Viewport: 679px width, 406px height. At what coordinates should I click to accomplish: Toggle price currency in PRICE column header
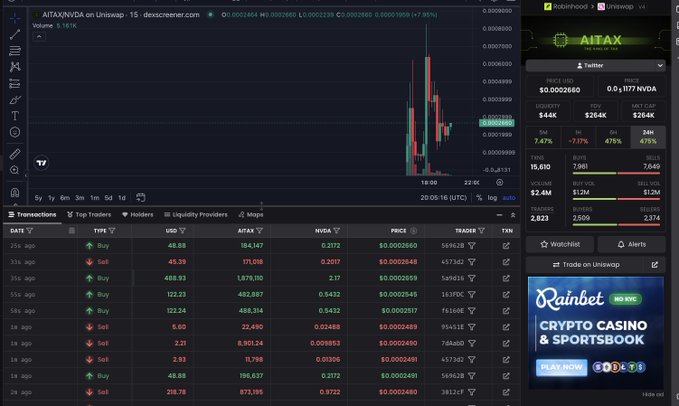(414, 231)
